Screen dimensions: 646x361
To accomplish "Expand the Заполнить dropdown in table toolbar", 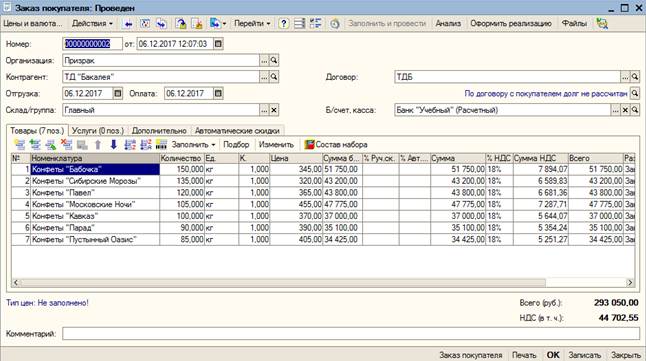I will 193,145.
